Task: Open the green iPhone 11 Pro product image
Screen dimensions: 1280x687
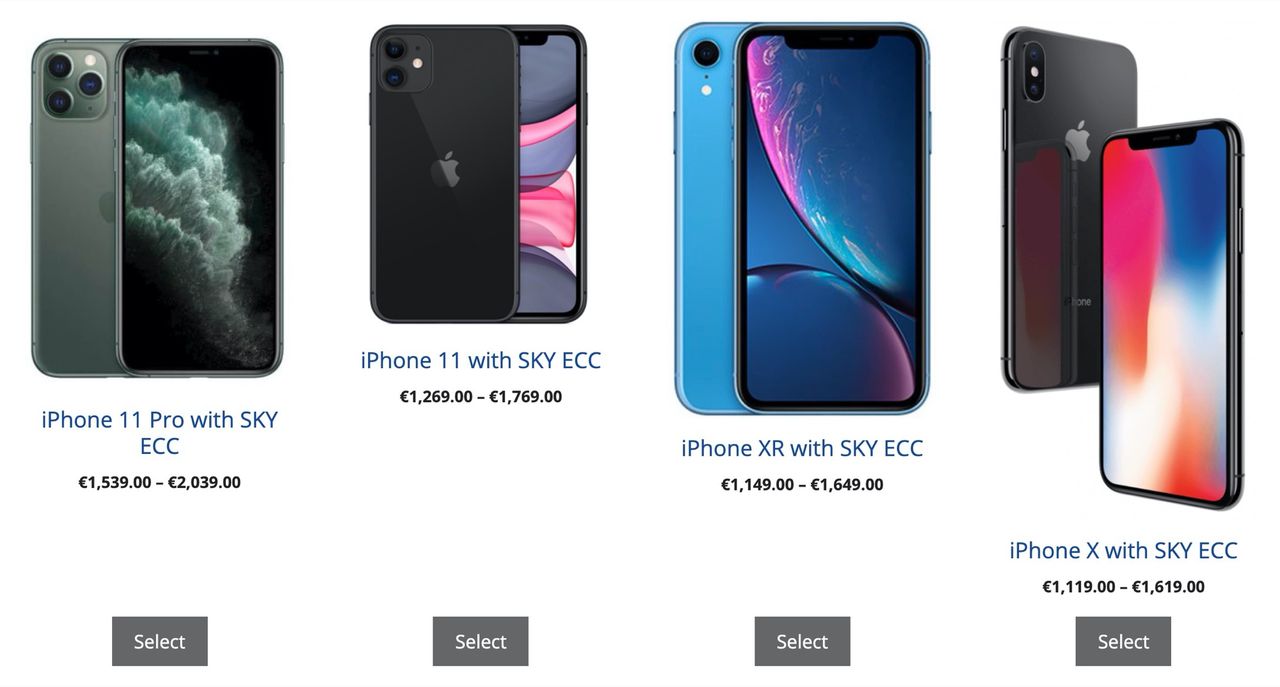Action: tap(158, 208)
